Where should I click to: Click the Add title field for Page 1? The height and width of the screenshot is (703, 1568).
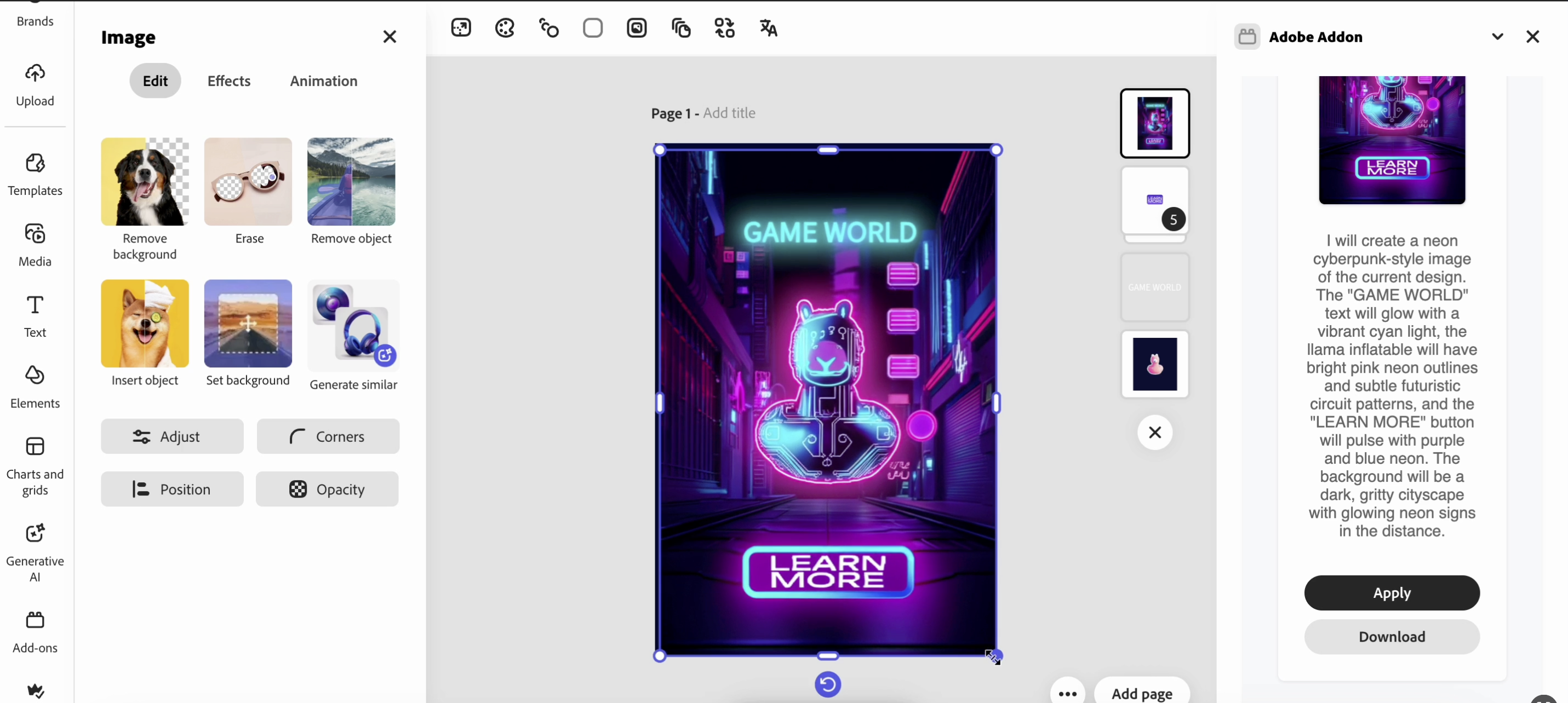tap(729, 113)
